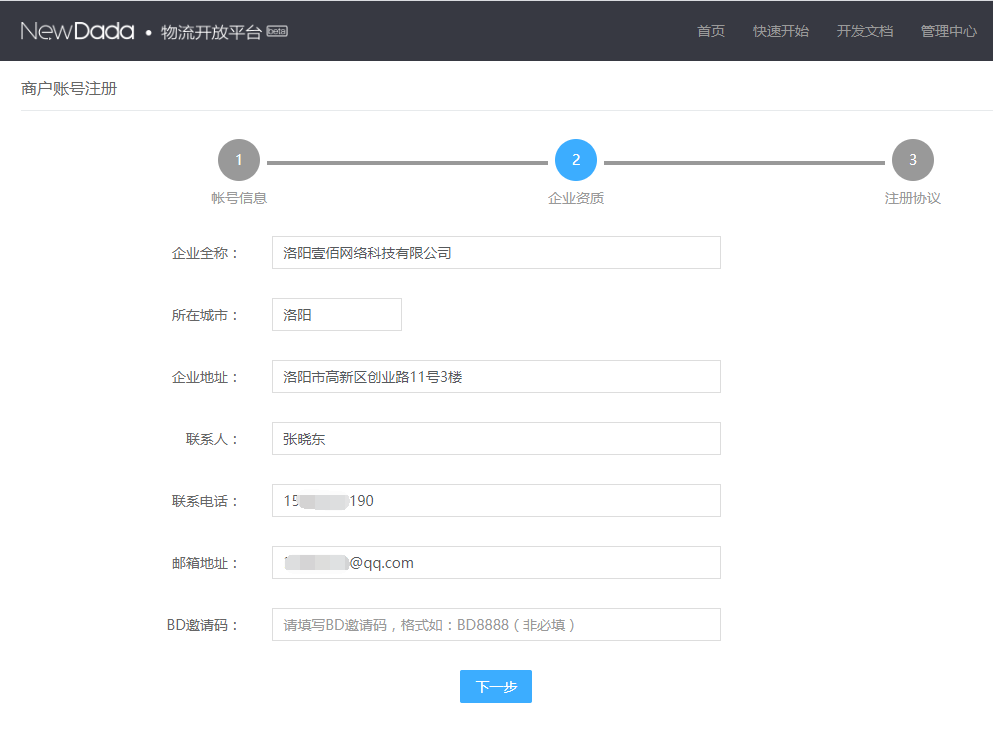This screenshot has width=993, height=733.
Task: Open 快速开始 in top navigation
Action: (x=781, y=31)
